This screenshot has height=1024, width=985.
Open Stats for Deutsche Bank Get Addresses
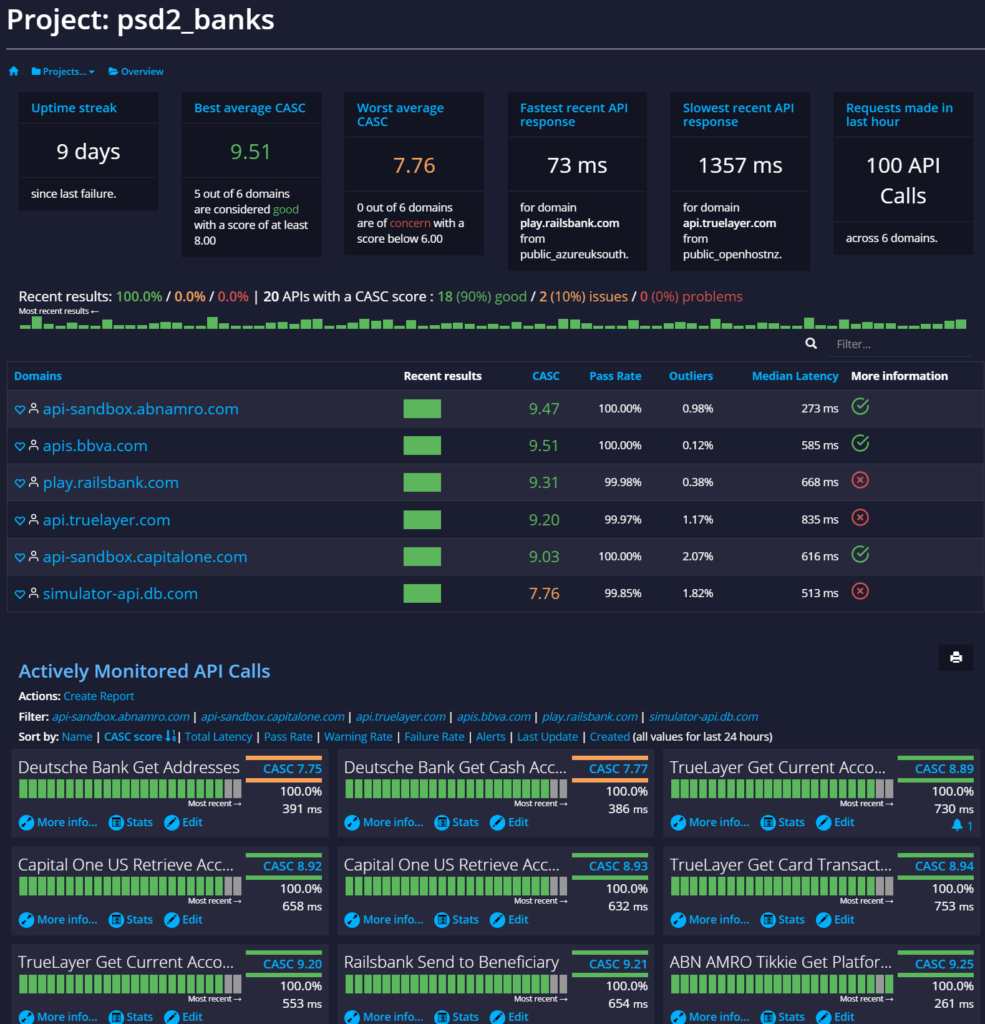(x=131, y=823)
